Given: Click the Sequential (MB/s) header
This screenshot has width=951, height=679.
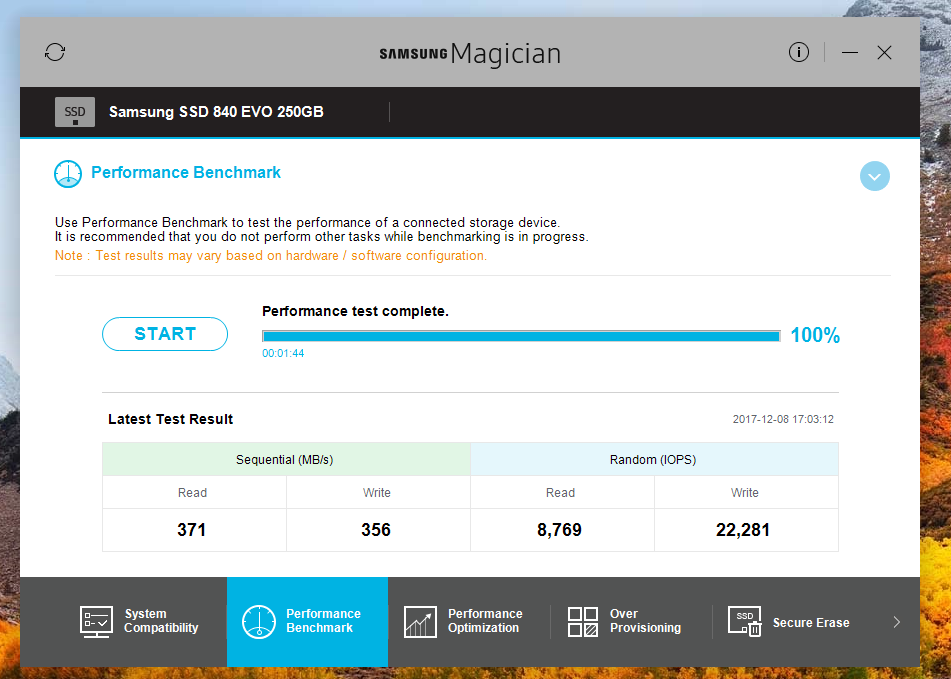Looking at the screenshot, I should [x=286, y=460].
